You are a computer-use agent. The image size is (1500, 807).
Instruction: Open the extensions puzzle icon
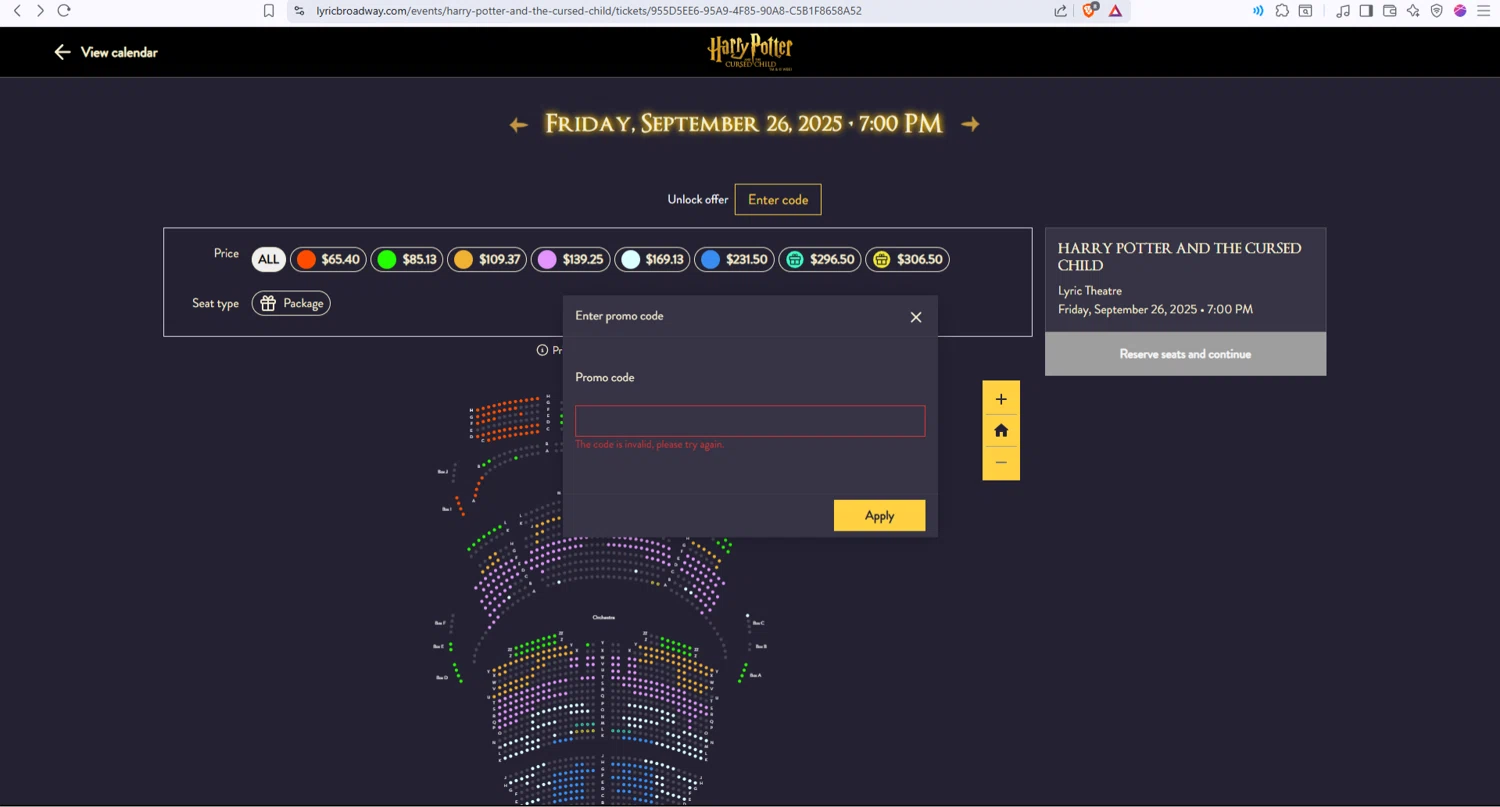[x=1282, y=11]
